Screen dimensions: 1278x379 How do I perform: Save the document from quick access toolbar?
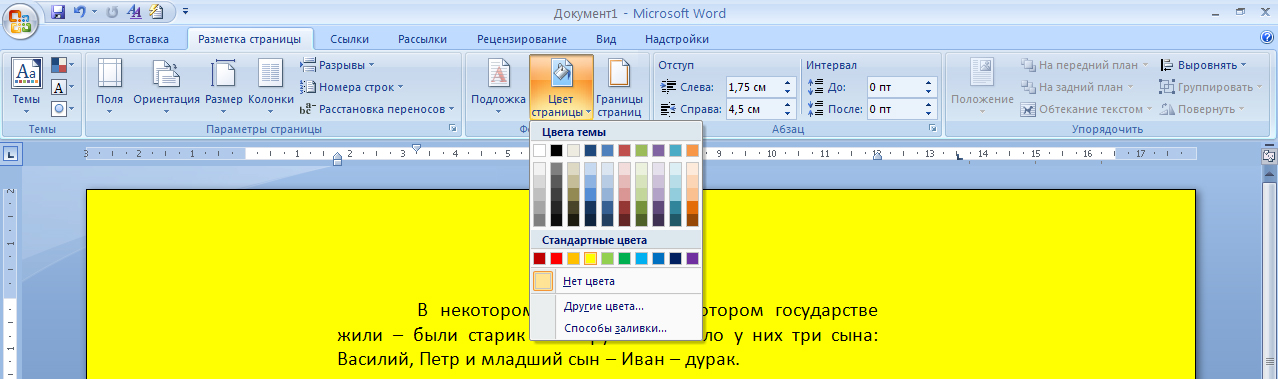[x=58, y=12]
